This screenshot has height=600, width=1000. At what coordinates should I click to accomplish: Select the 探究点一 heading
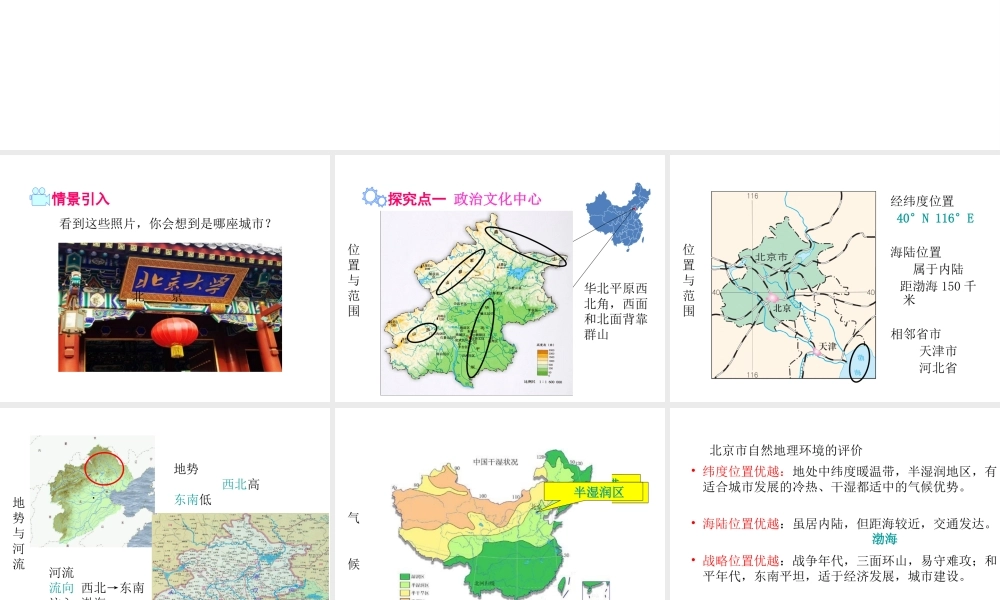[416, 199]
